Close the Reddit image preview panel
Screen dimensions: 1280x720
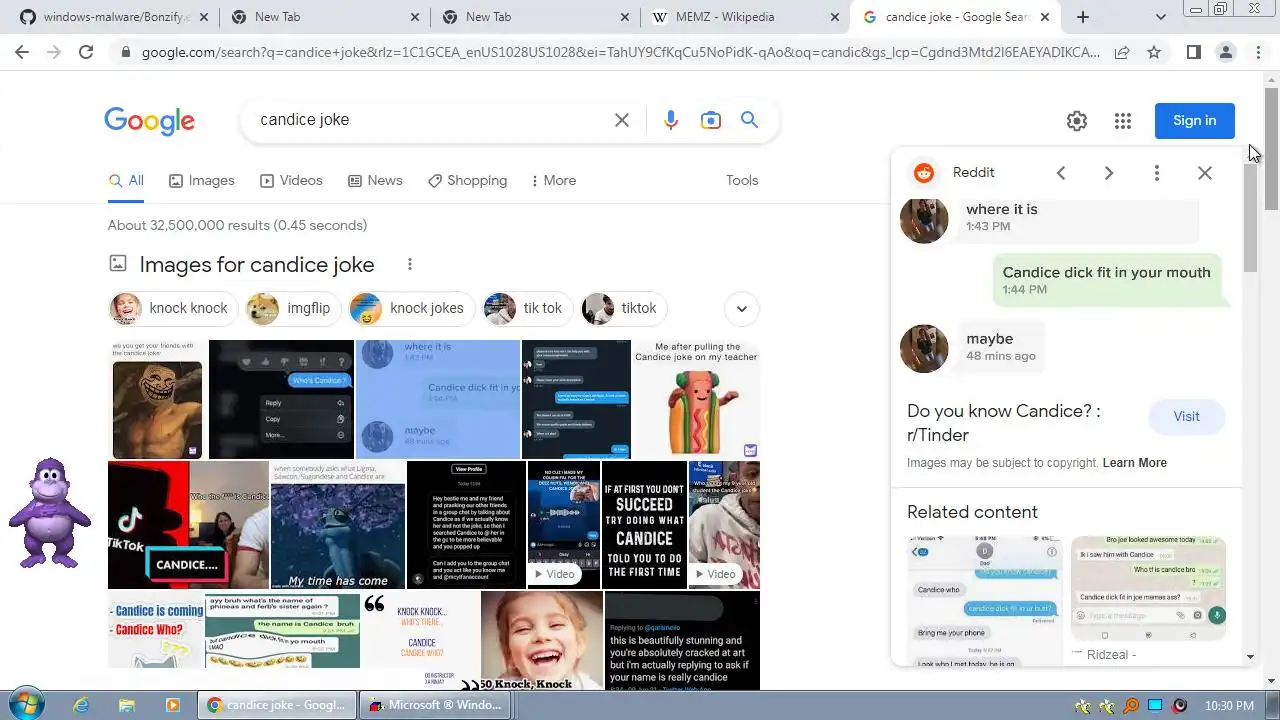pos(1204,173)
